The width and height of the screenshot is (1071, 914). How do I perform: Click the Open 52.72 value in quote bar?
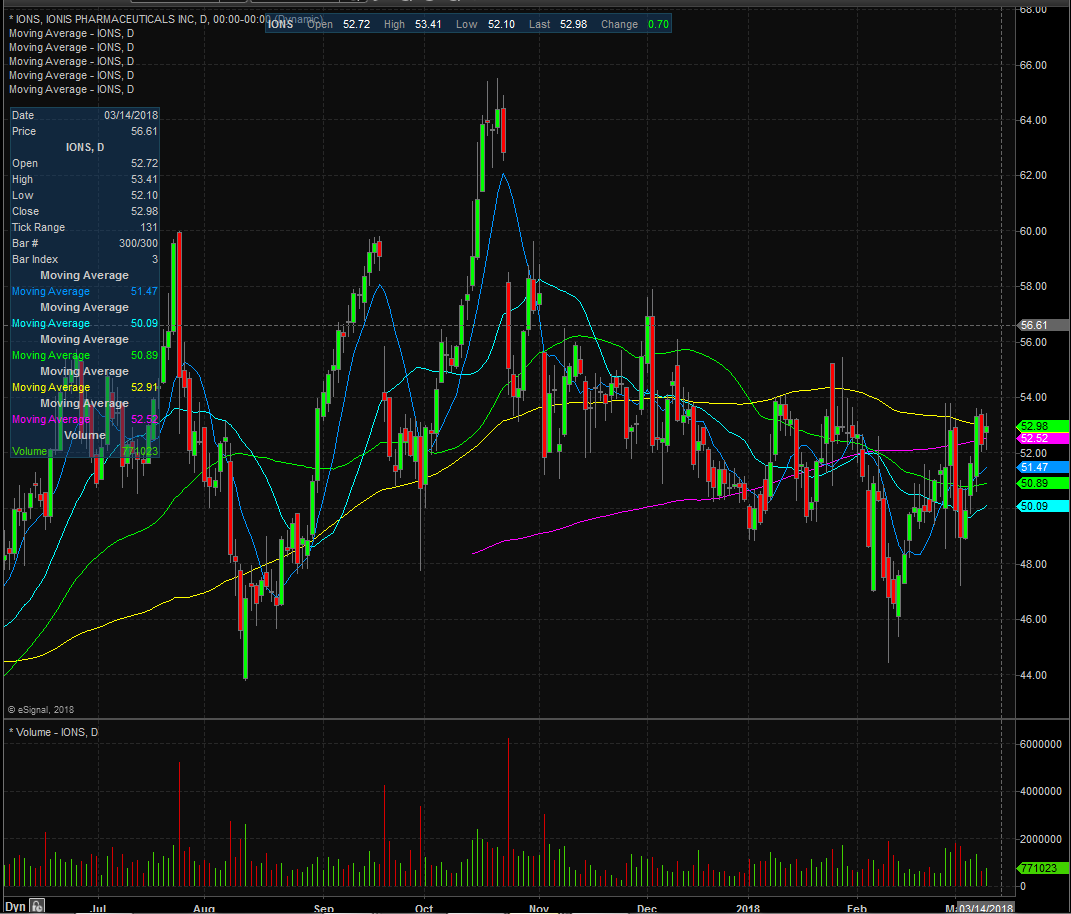pos(356,25)
